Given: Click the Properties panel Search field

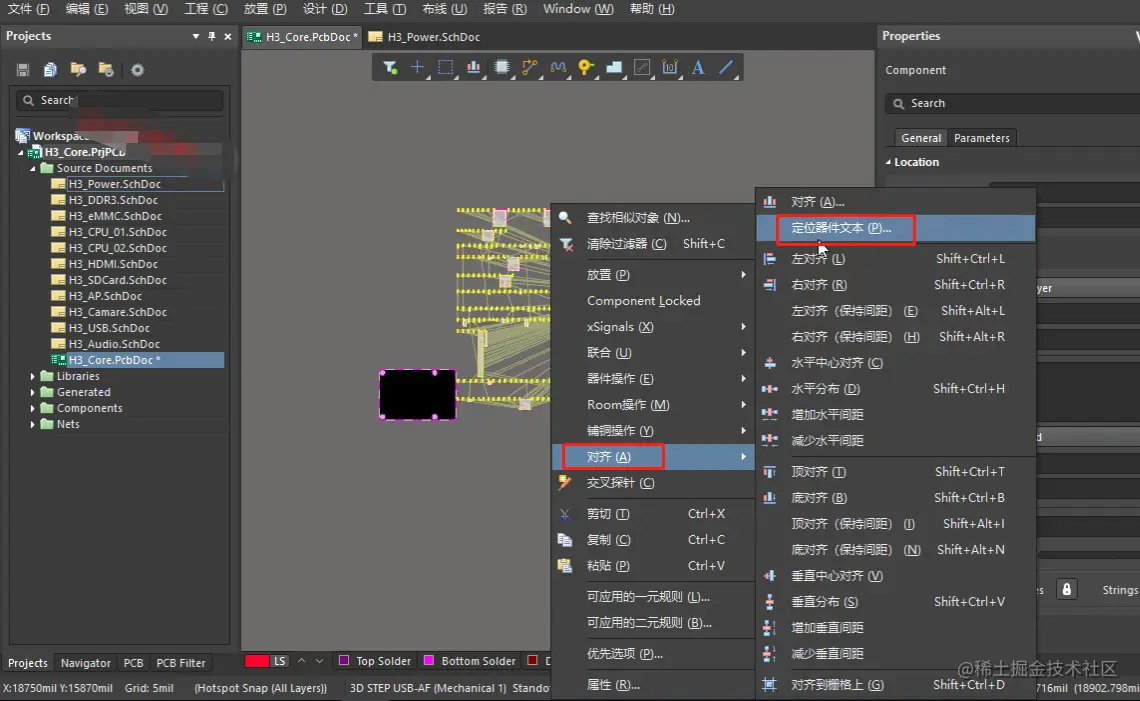Looking at the screenshot, I should pos(1012,103).
